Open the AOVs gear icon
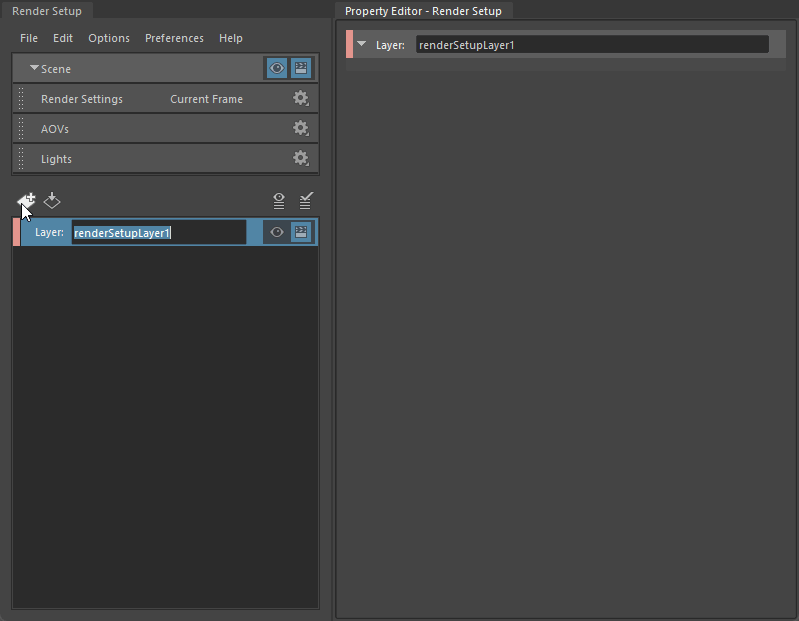 (300, 129)
